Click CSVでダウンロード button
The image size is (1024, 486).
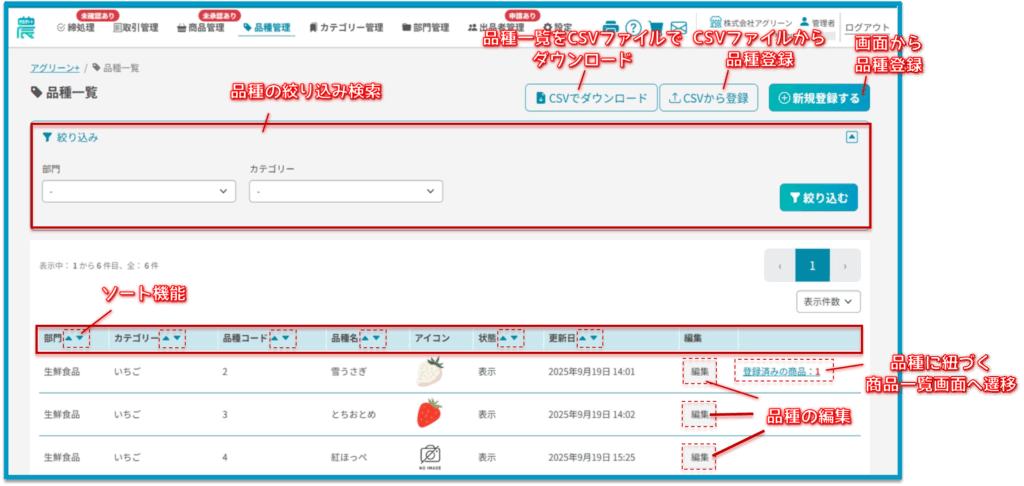tap(590, 98)
